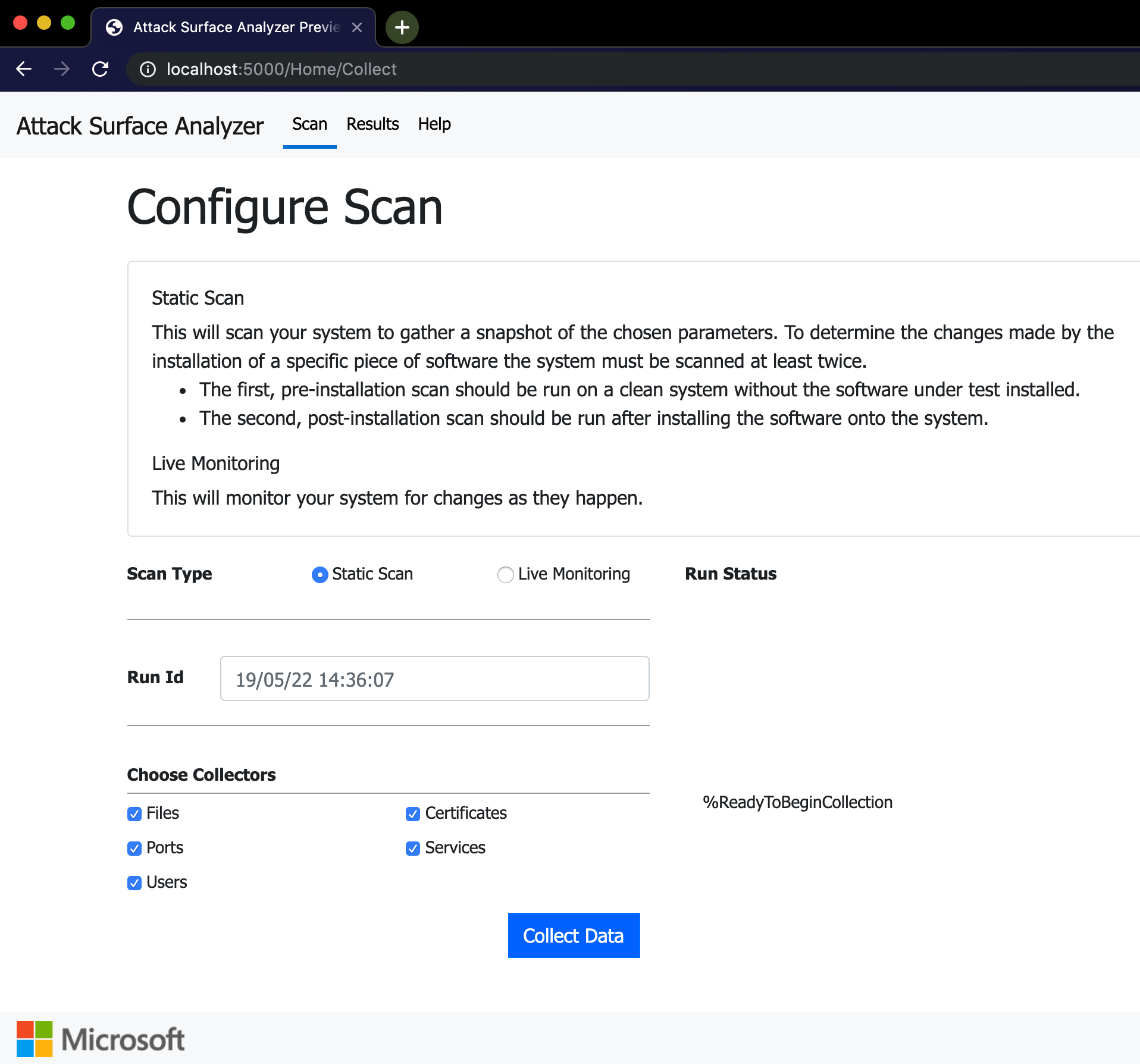Uncheck the Files collector checkbox
The image size is (1140, 1064).
[x=134, y=814]
